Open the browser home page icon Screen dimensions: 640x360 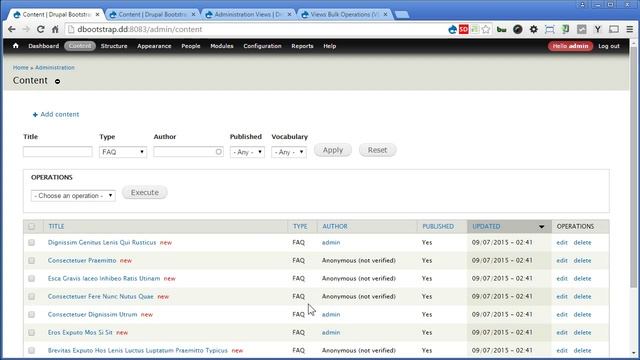pyautogui.click(x=55, y=29)
